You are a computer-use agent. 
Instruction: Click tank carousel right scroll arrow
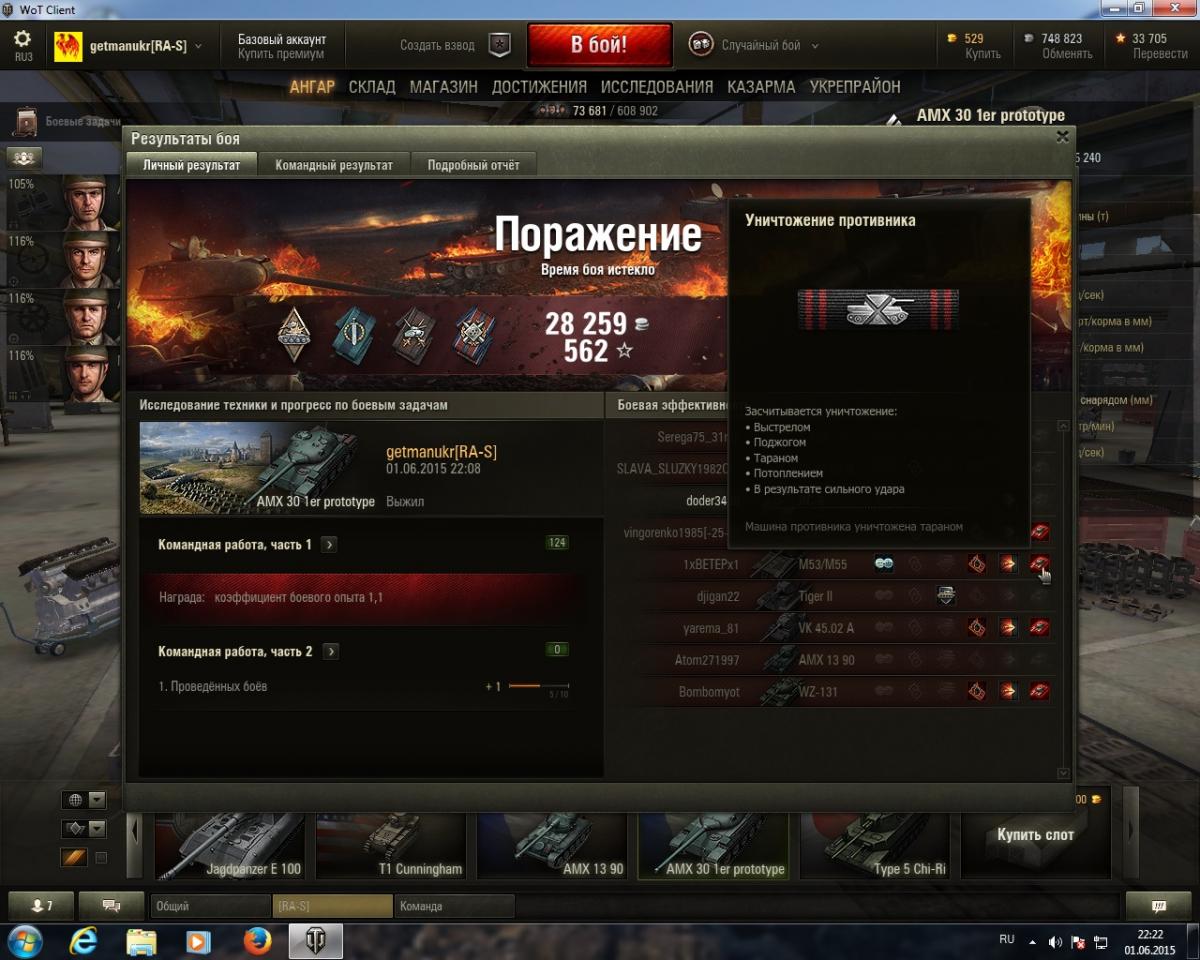[x=1131, y=832]
